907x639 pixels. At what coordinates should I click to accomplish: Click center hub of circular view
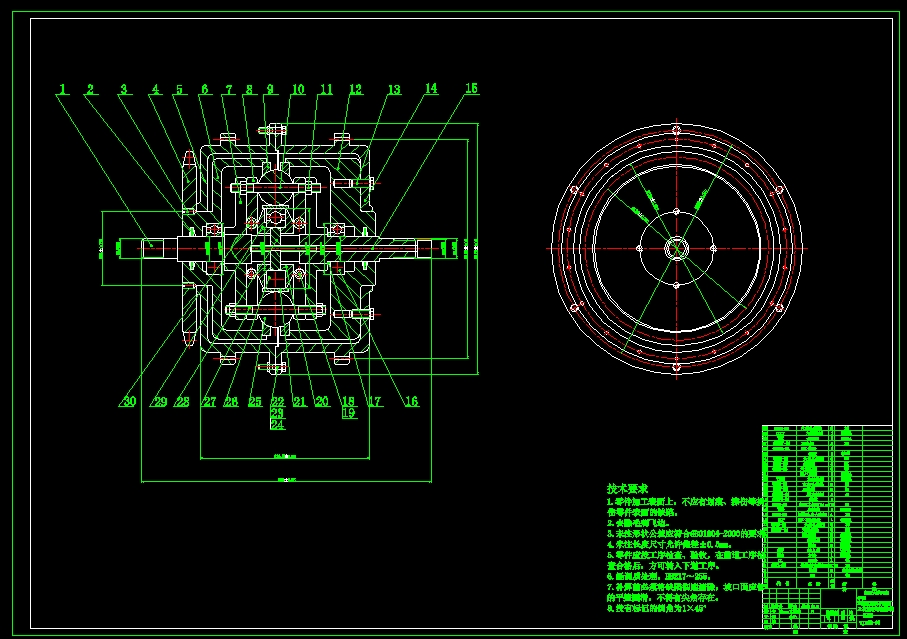676,249
